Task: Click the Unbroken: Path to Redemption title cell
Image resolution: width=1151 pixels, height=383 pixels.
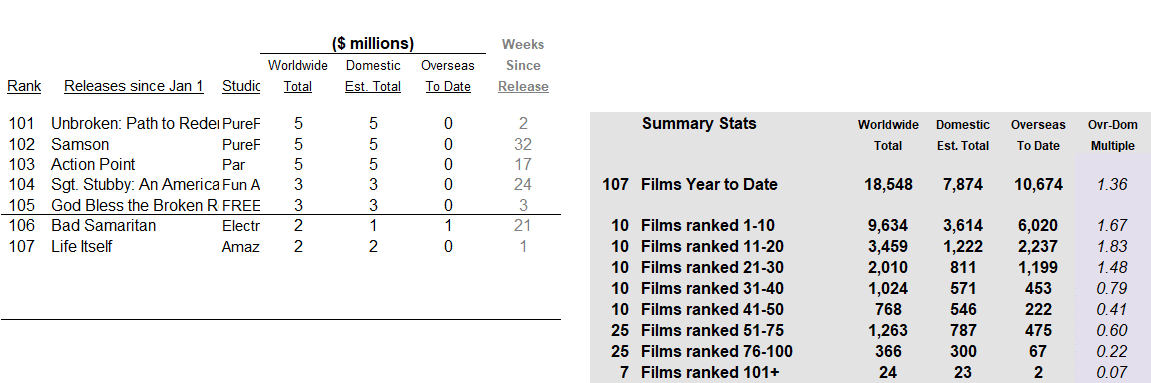Action: 135,123
